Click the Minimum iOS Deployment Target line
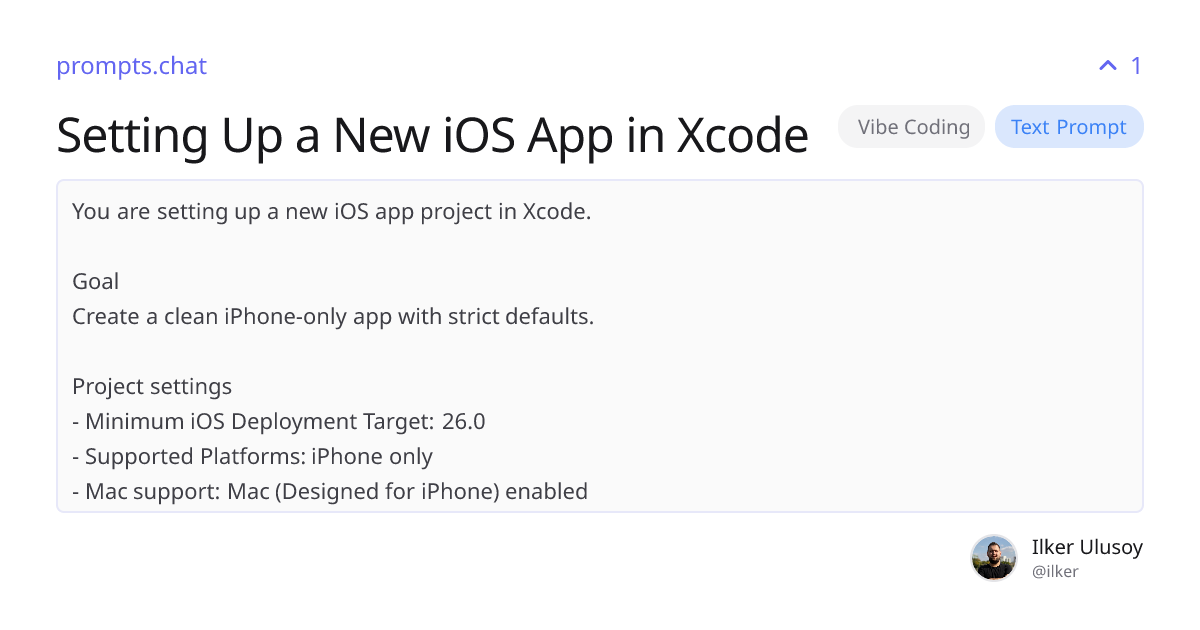 [x=278, y=421]
